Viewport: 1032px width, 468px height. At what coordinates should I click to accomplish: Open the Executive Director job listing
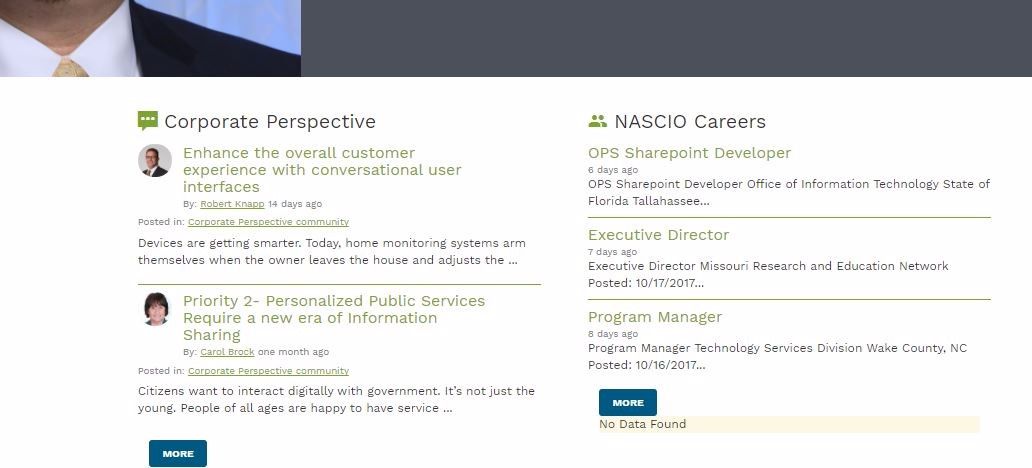(658, 235)
